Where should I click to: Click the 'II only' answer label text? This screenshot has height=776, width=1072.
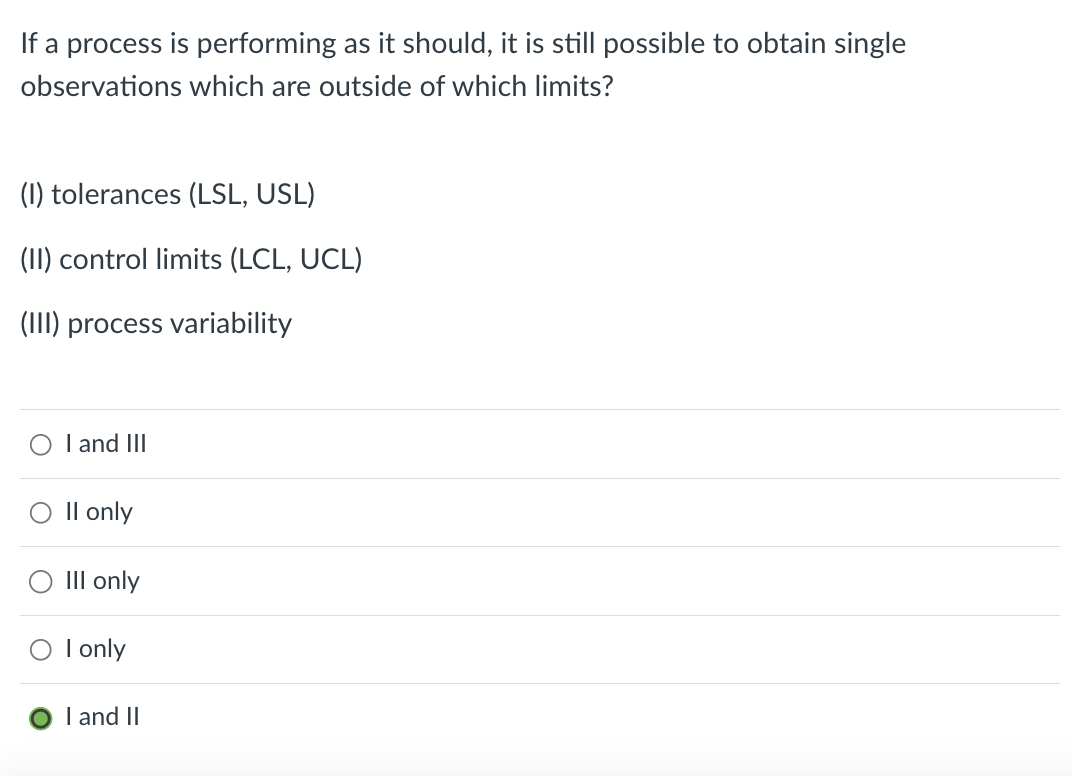point(98,512)
